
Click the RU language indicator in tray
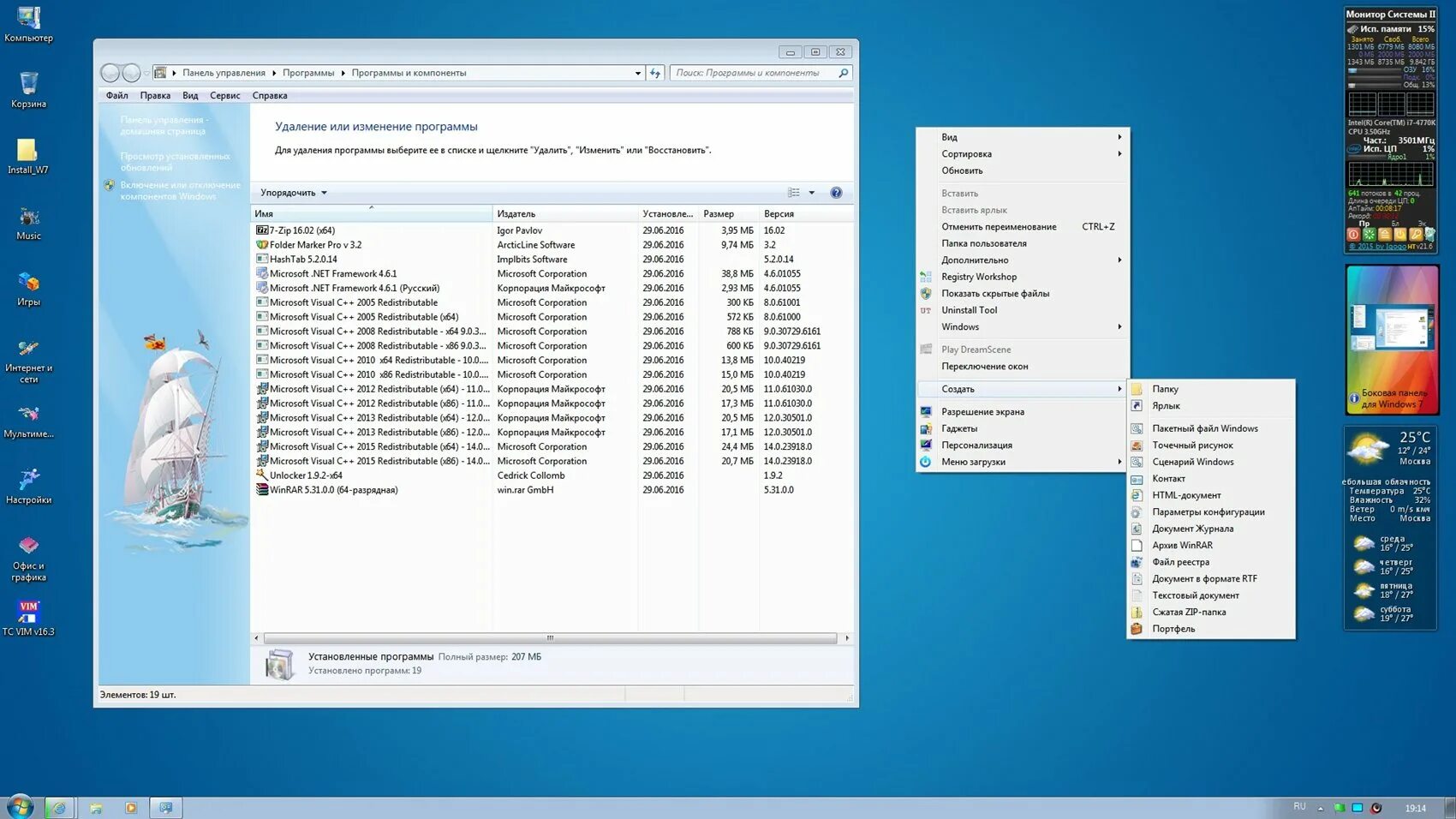pyautogui.click(x=1299, y=807)
